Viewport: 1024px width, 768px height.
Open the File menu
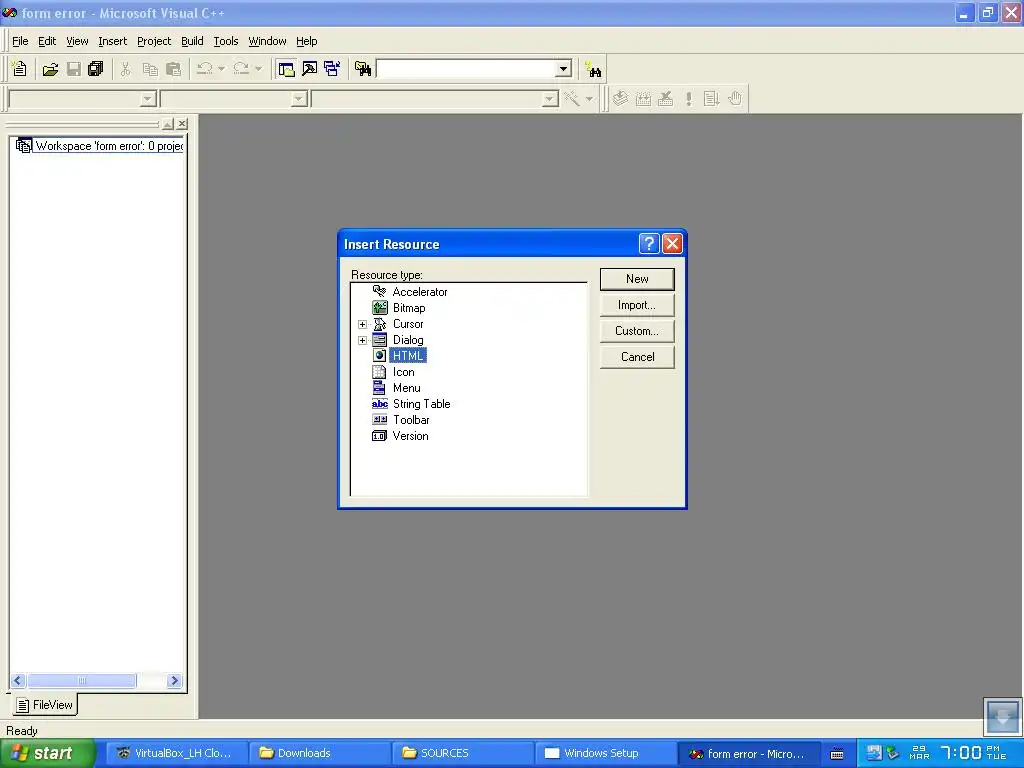20,41
